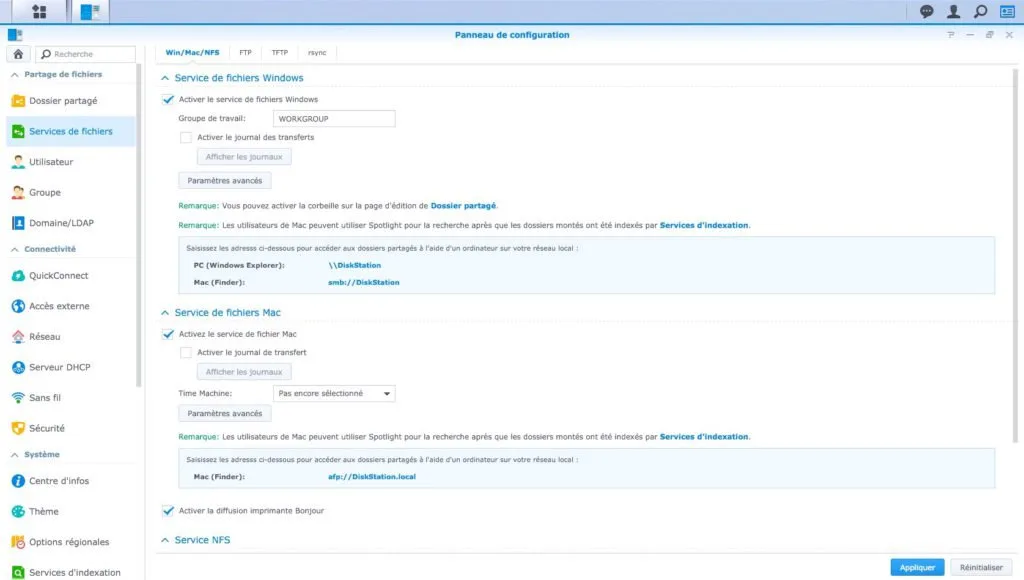Open the Thème palette icon
Viewport: 1024px width, 580px height.
pyautogui.click(x=18, y=511)
